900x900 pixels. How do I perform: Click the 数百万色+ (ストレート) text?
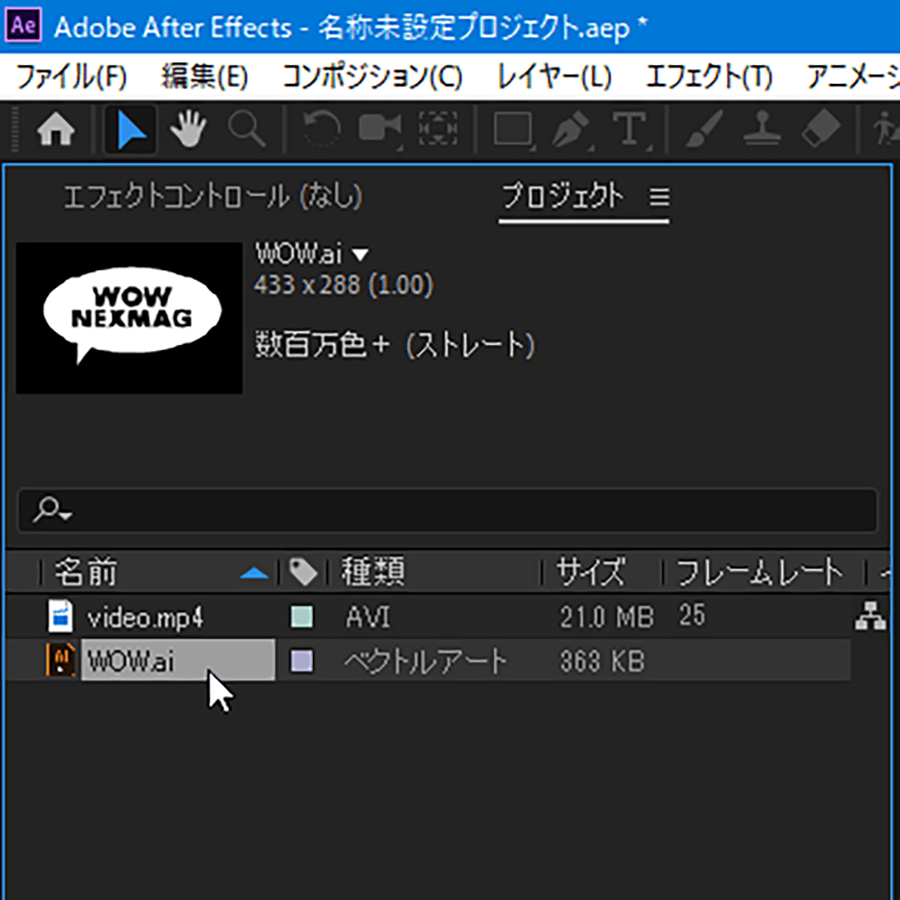coord(395,345)
